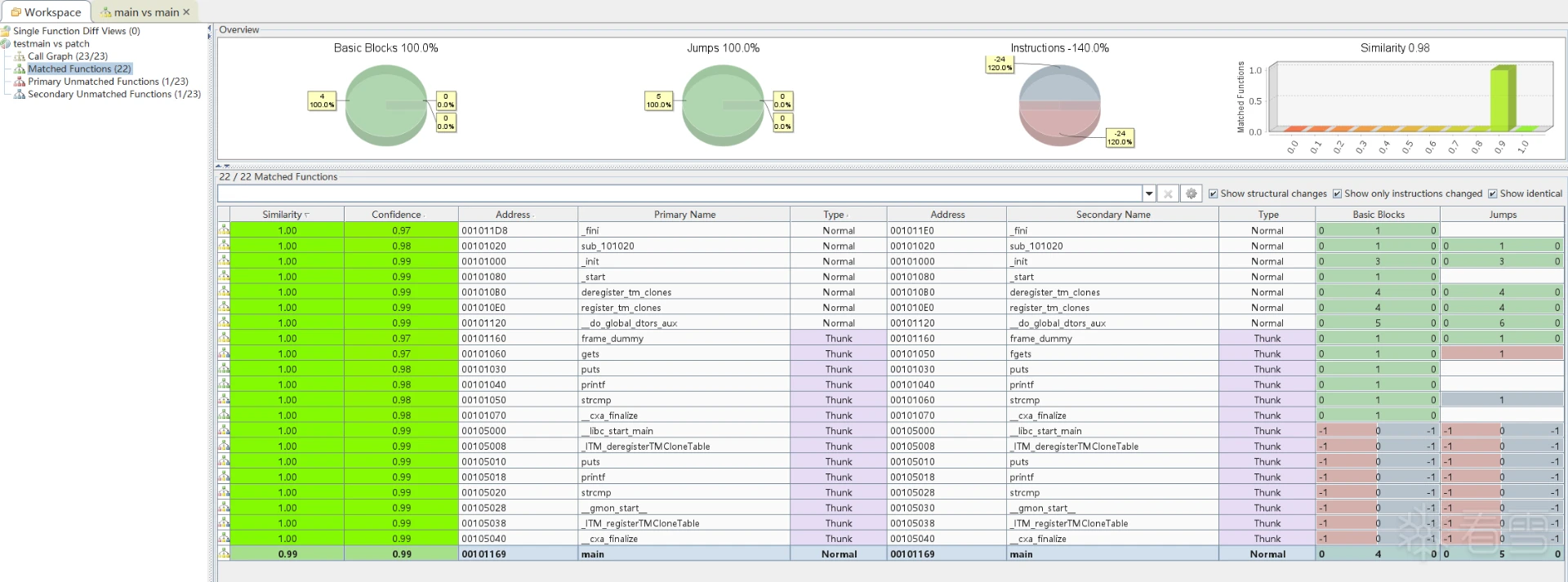Switch to the Workspace tab
Viewport: 1568px width, 582px height.
tap(46, 12)
